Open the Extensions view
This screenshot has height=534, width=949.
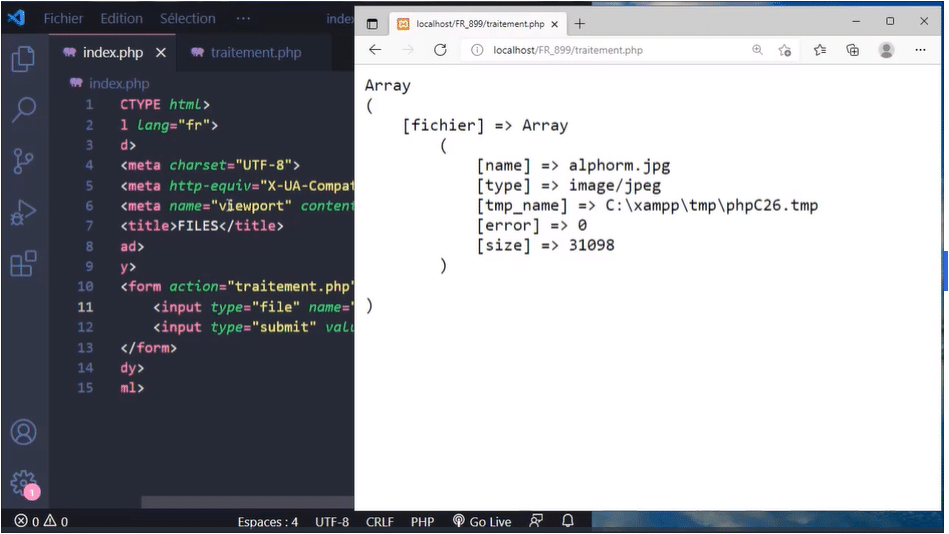[23, 263]
